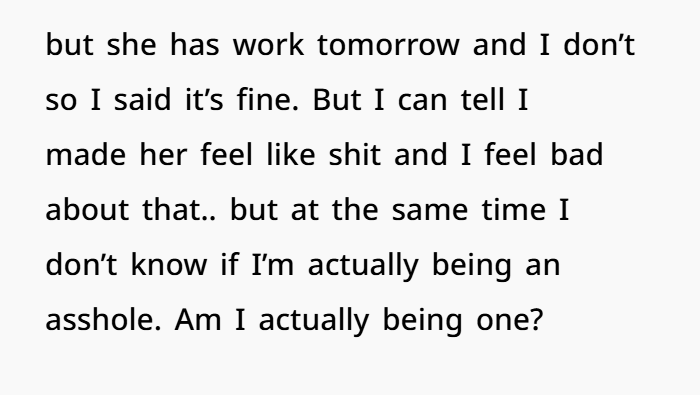Image resolution: width=700 pixels, height=395 pixels.
Task: Click on the word "fine."
Action: tap(268, 100)
